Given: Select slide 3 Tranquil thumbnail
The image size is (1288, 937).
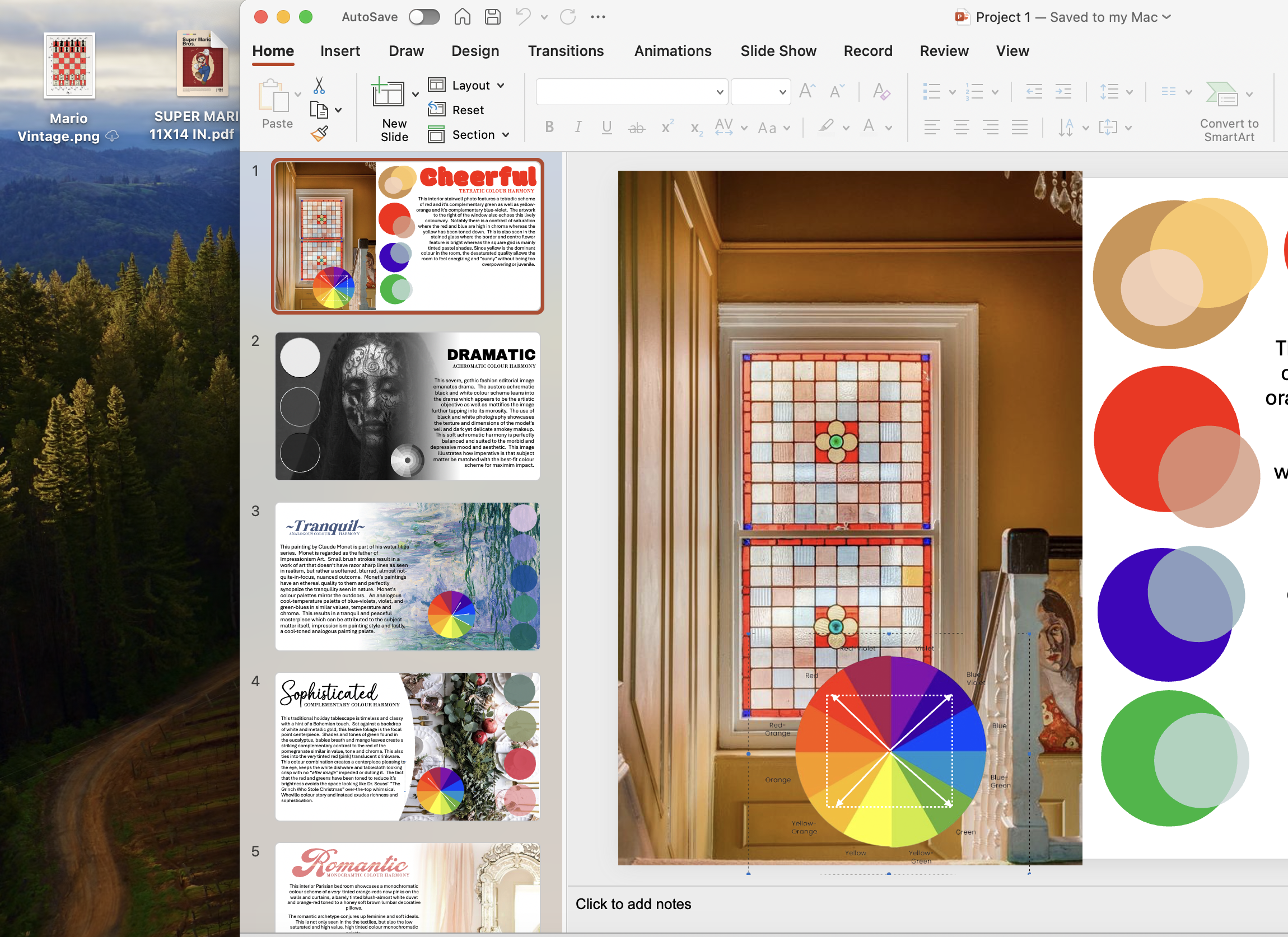Looking at the screenshot, I should [408, 577].
